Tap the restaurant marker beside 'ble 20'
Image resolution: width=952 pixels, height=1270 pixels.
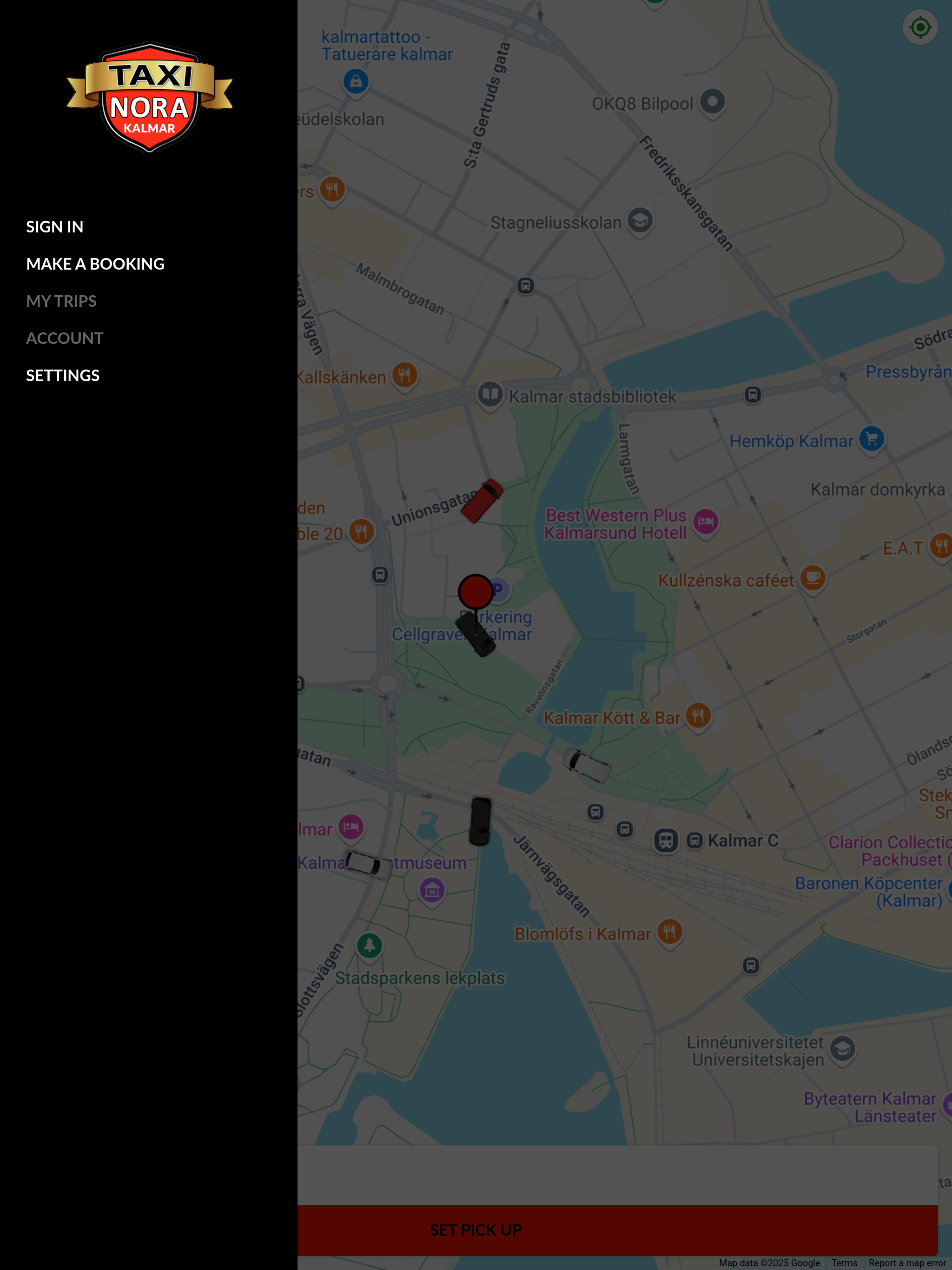[x=361, y=531]
